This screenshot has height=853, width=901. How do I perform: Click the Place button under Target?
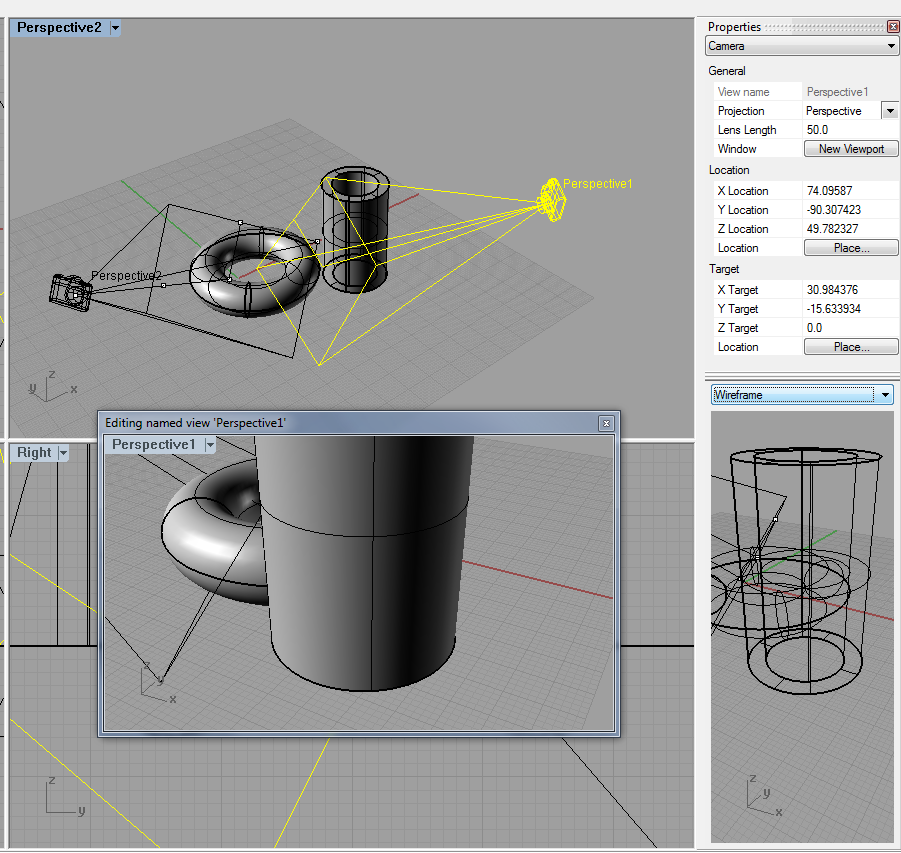point(851,346)
